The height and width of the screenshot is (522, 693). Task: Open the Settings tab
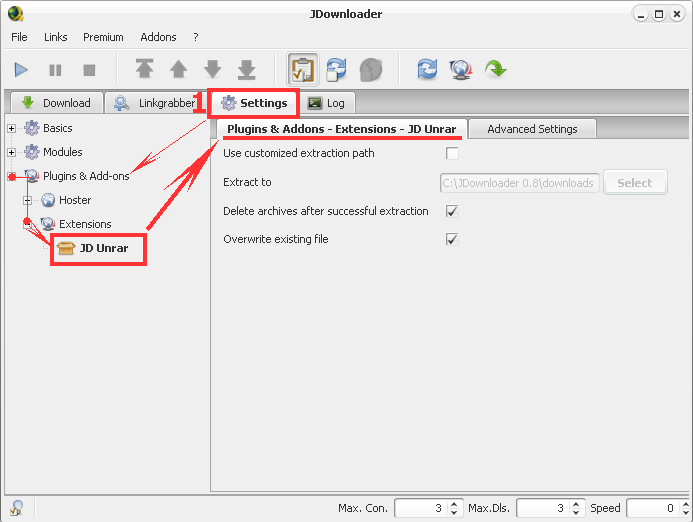pos(254,103)
